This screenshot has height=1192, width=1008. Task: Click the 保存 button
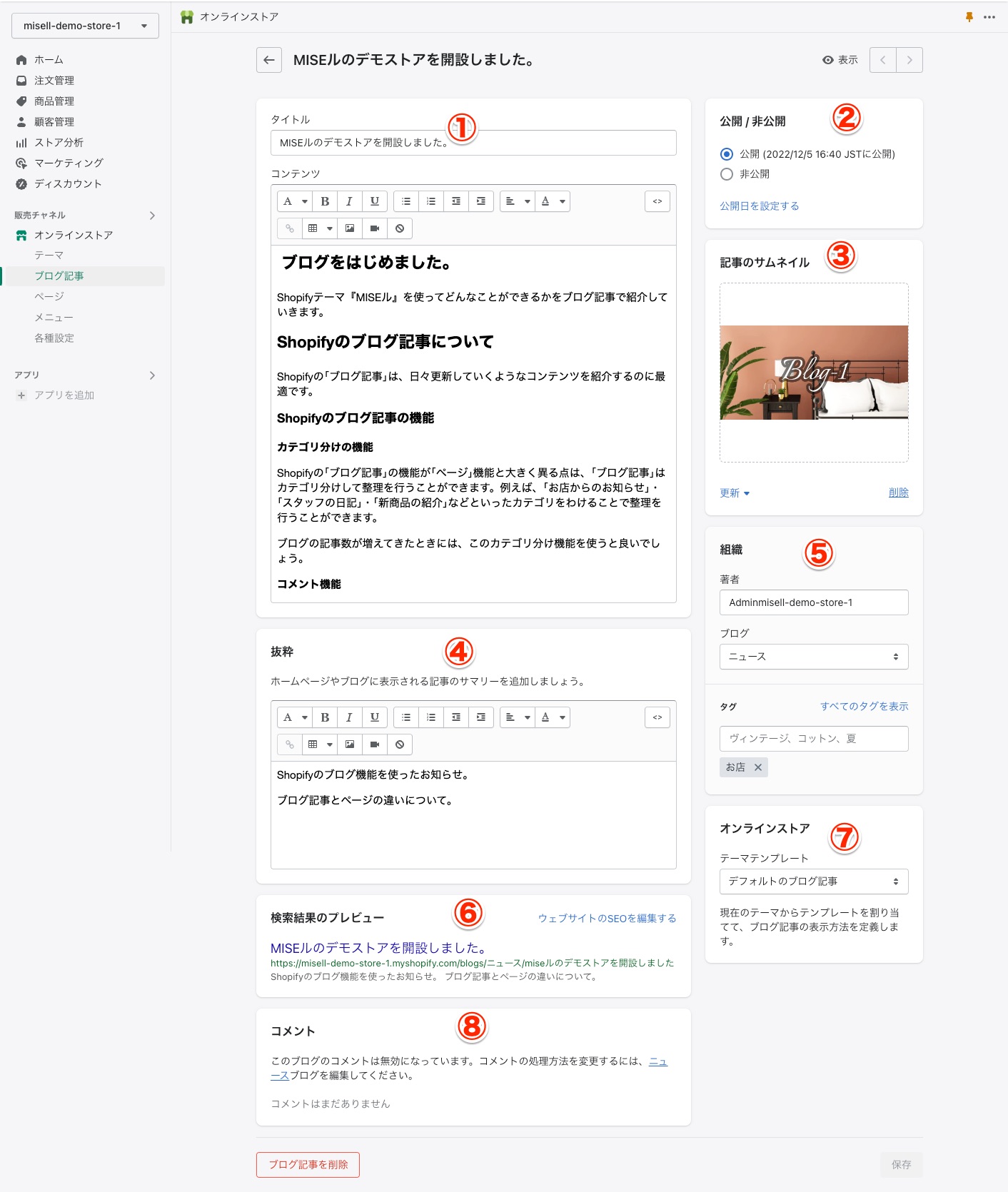pos(901,1165)
